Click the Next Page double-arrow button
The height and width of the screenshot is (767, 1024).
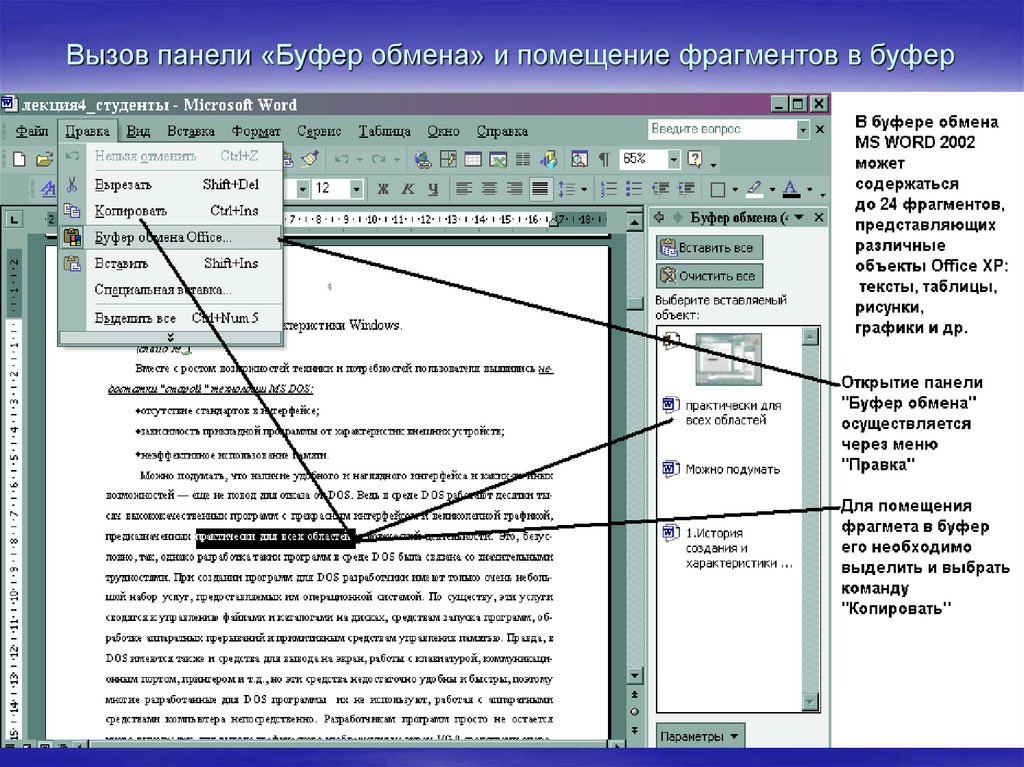point(635,730)
